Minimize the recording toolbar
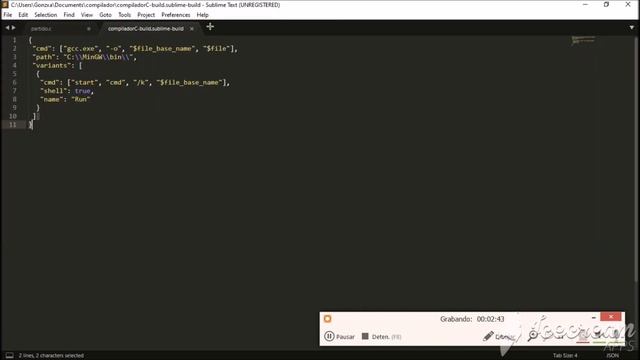This screenshot has height=360, width=640. pos(594,317)
